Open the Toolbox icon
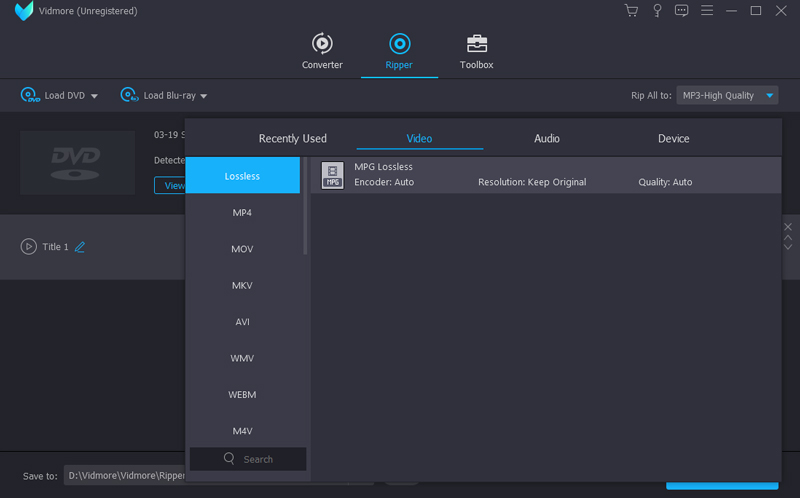The height and width of the screenshot is (498, 800). [477, 44]
